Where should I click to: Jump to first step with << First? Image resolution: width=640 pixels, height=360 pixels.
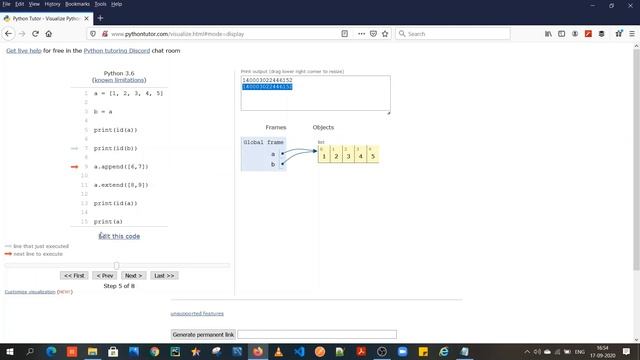click(74, 276)
